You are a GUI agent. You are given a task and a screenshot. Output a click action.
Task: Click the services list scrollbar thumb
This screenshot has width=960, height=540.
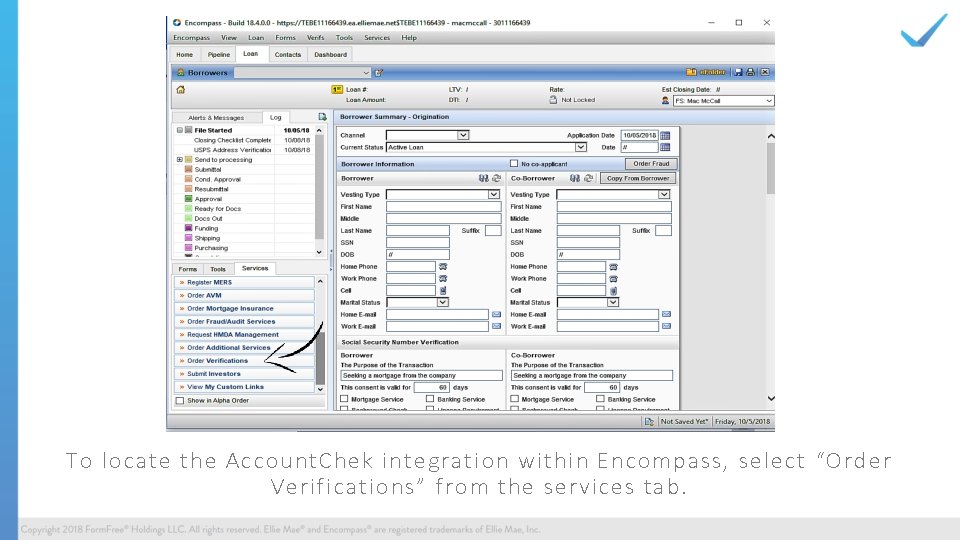[x=320, y=359]
